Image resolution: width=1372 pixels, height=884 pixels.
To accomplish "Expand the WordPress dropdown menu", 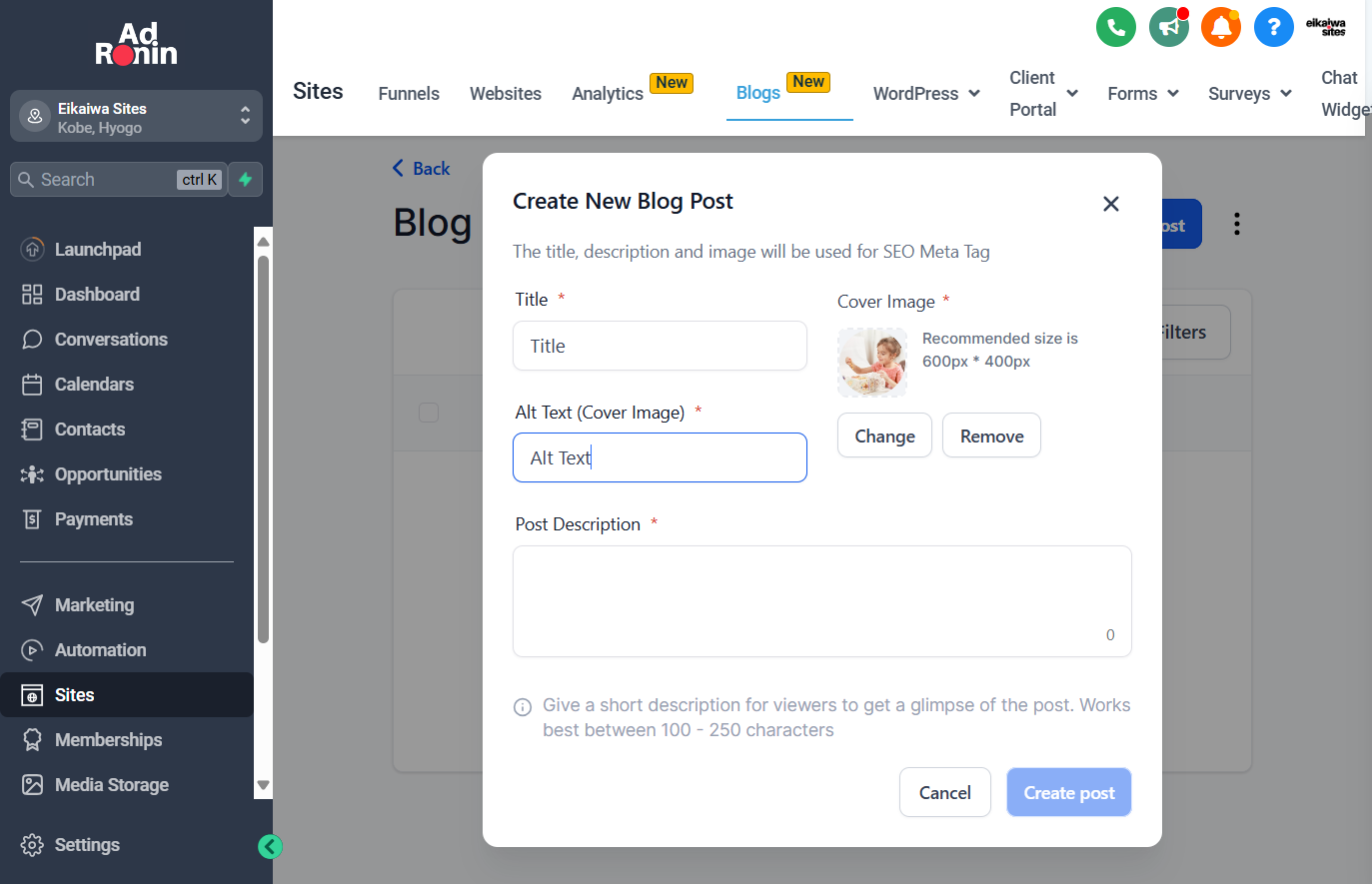I will click(926, 94).
